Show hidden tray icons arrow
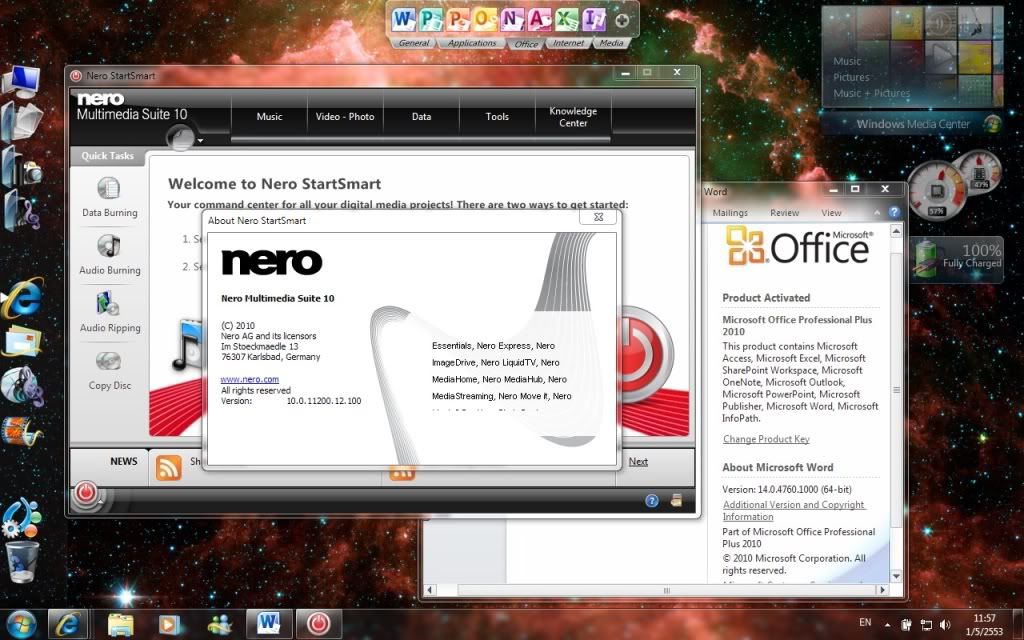The height and width of the screenshot is (640, 1024). tap(887, 624)
